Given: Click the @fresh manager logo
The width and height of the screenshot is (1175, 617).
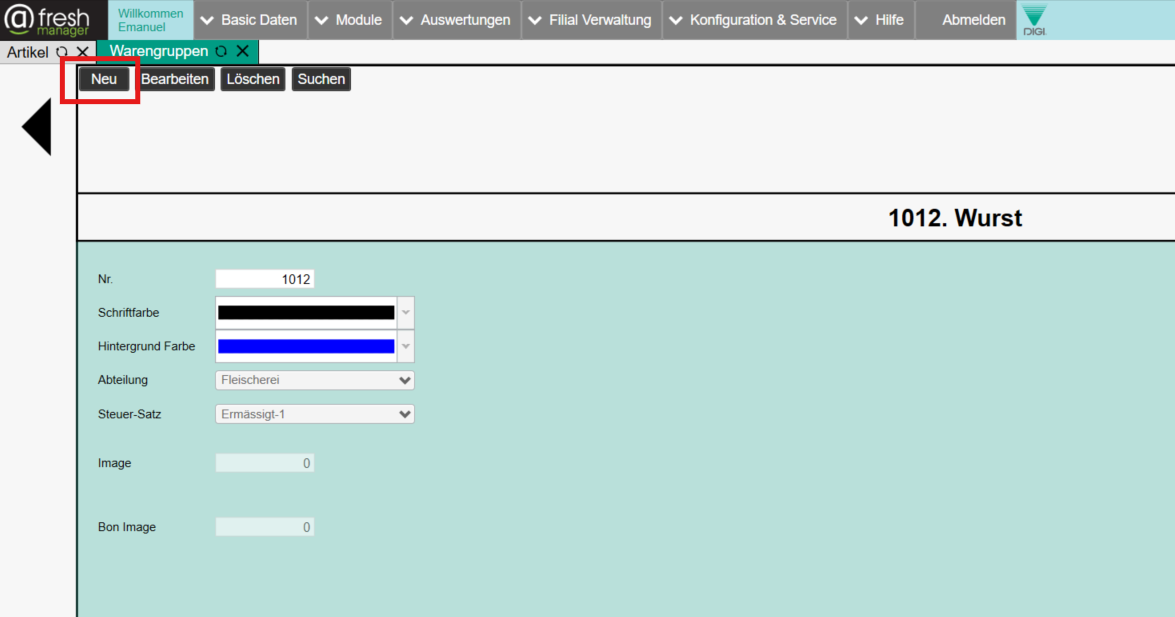Looking at the screenshot, I should (x=45, y=20).
